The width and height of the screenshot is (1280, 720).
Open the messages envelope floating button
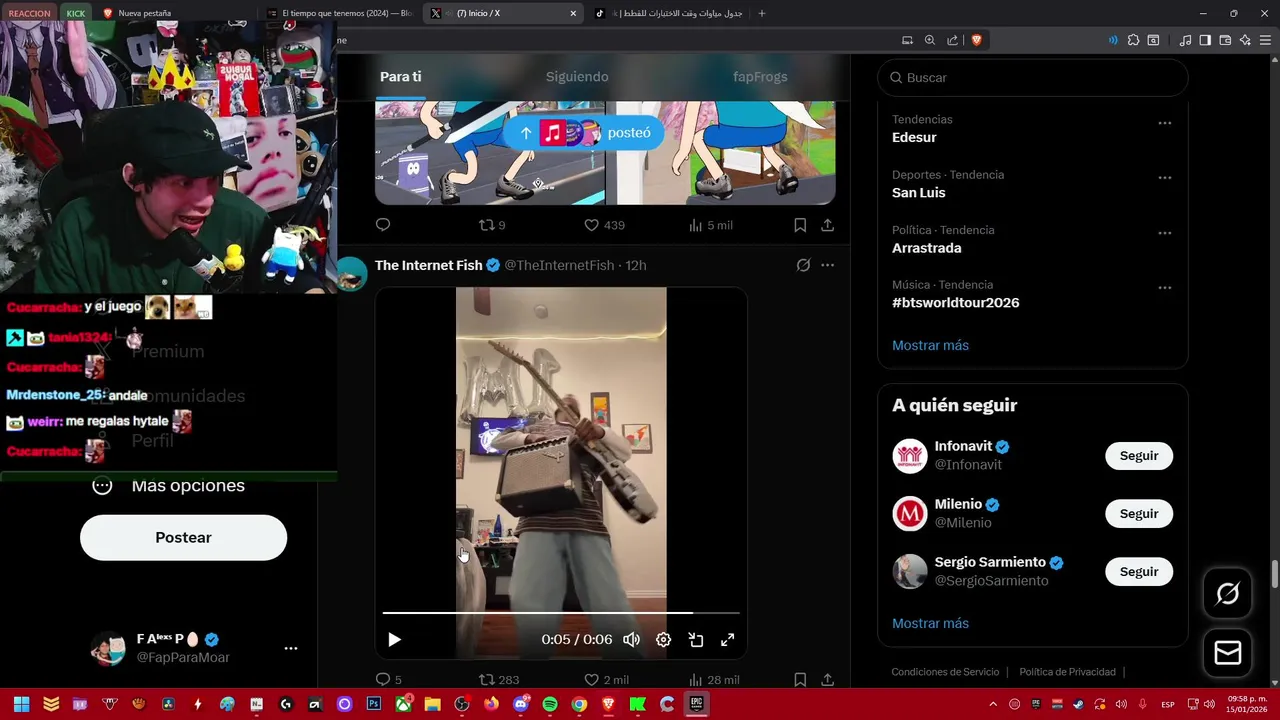[1227, 653]
